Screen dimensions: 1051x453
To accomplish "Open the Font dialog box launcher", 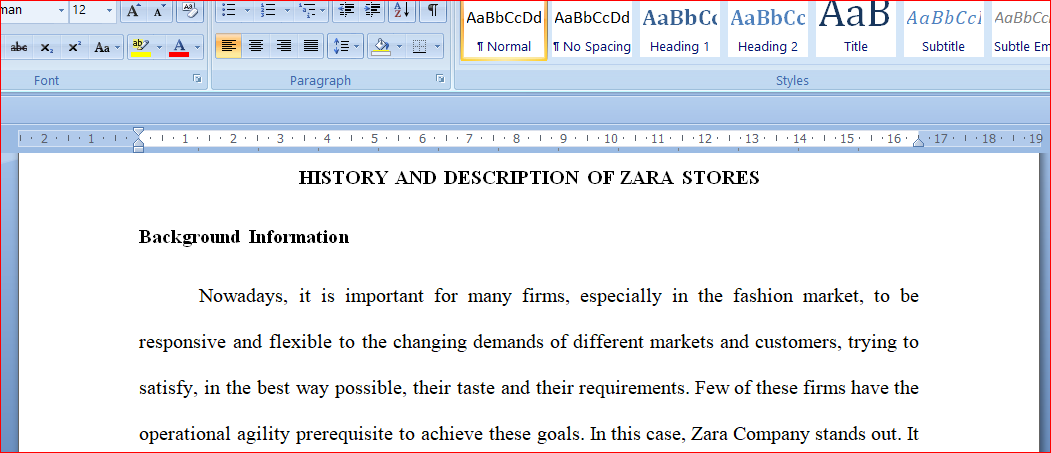I will coord(197,79).
